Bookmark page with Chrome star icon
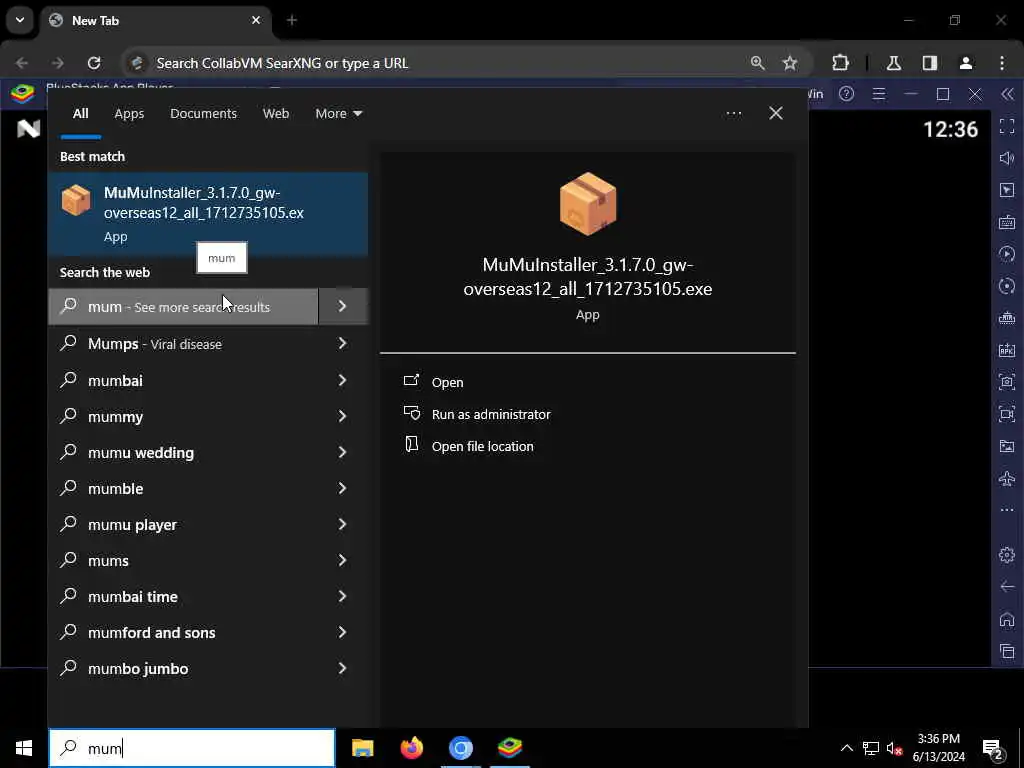The width and height of the screenshot is (1024, 768). pos(790,63)
